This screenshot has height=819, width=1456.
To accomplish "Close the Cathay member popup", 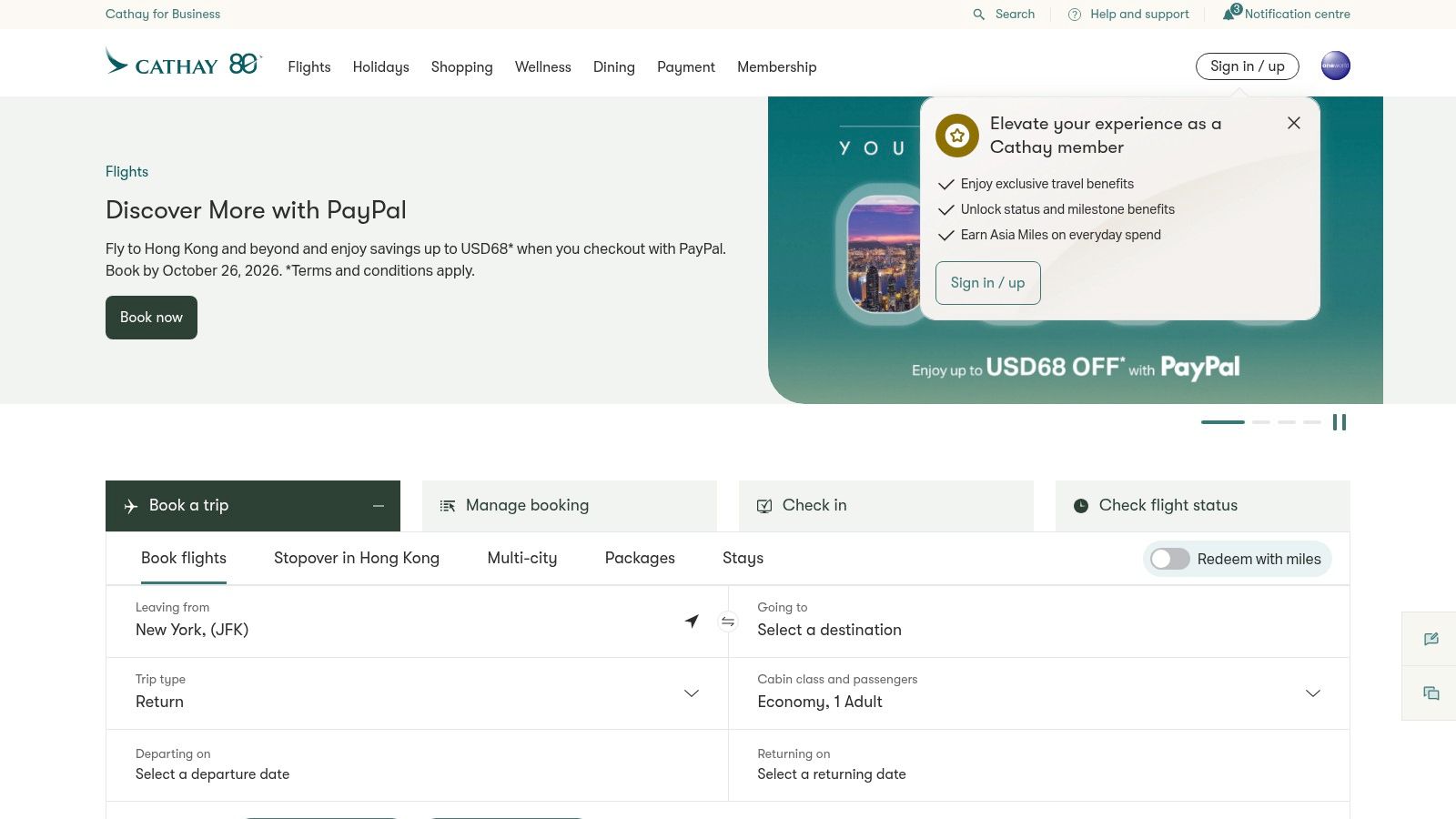I will click(x=1294, y=123).
